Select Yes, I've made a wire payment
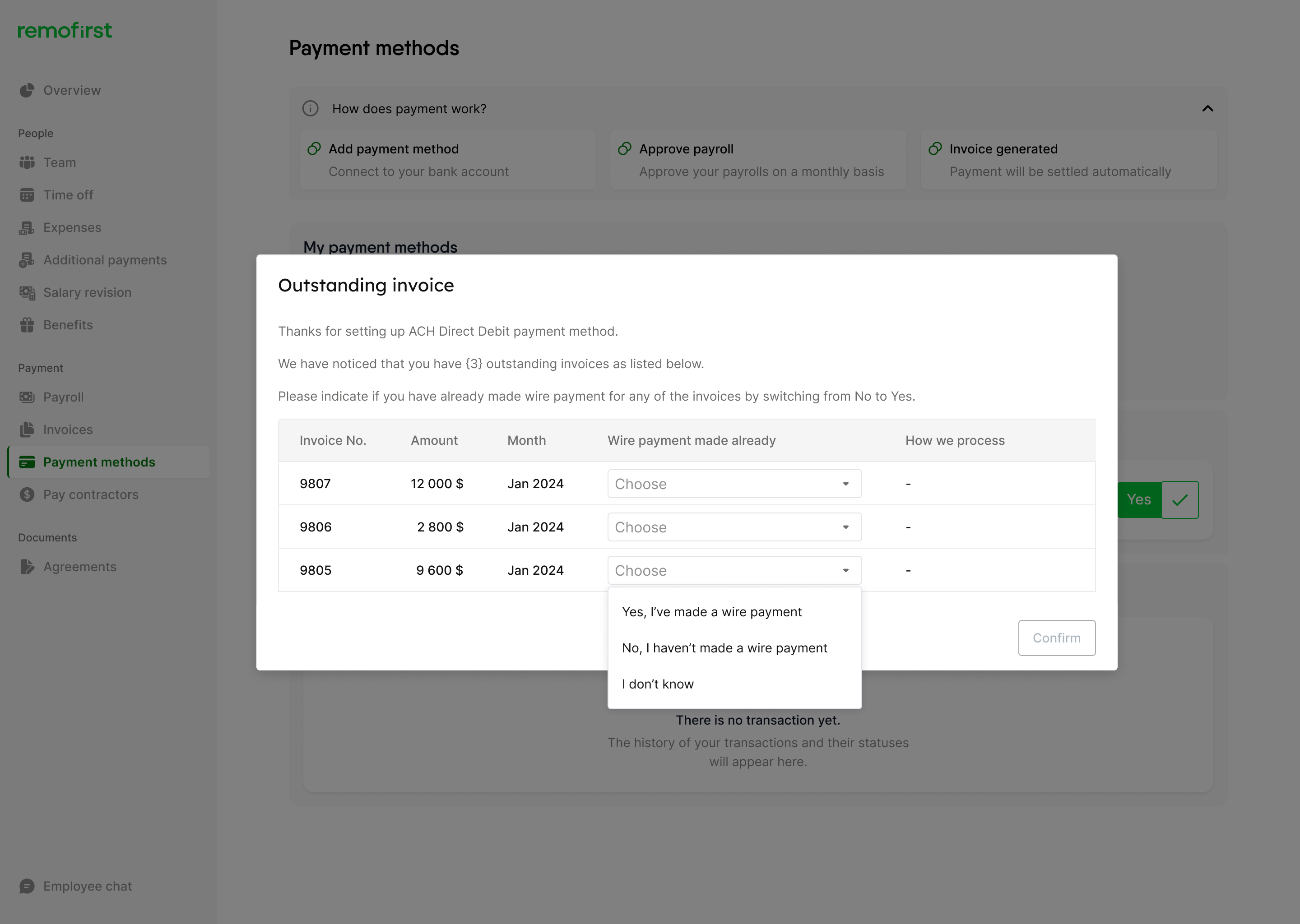This screenshot has width=1300, height=924. (x=711, y=612)
